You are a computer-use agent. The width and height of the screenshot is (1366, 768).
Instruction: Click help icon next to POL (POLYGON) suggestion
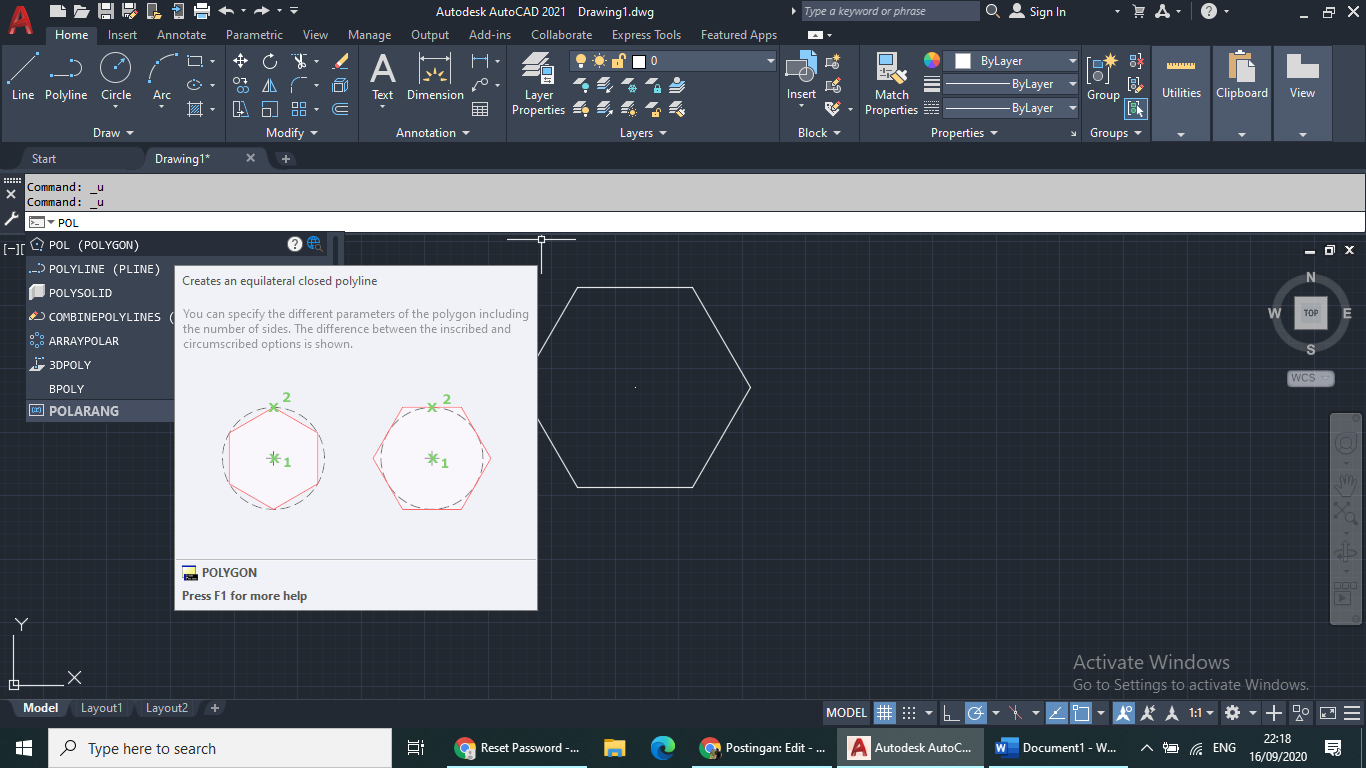[295, 244]
